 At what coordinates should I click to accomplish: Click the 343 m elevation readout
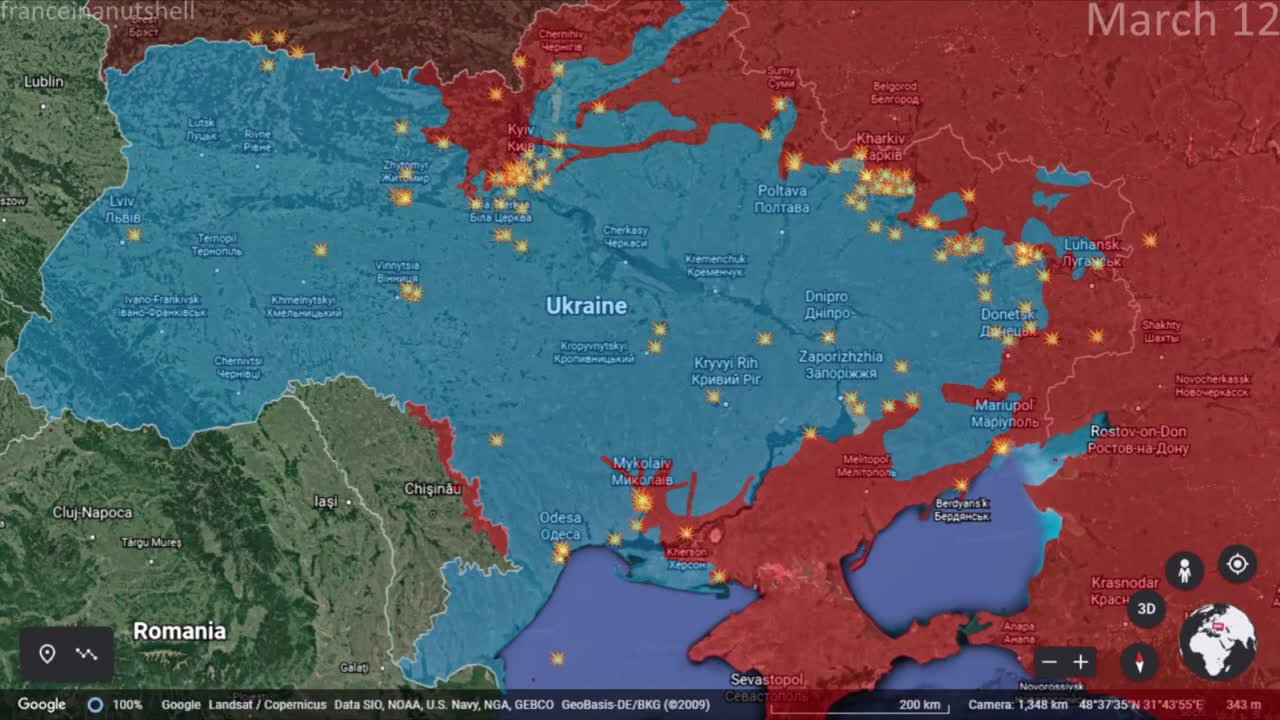click(x=1243, y=704)
